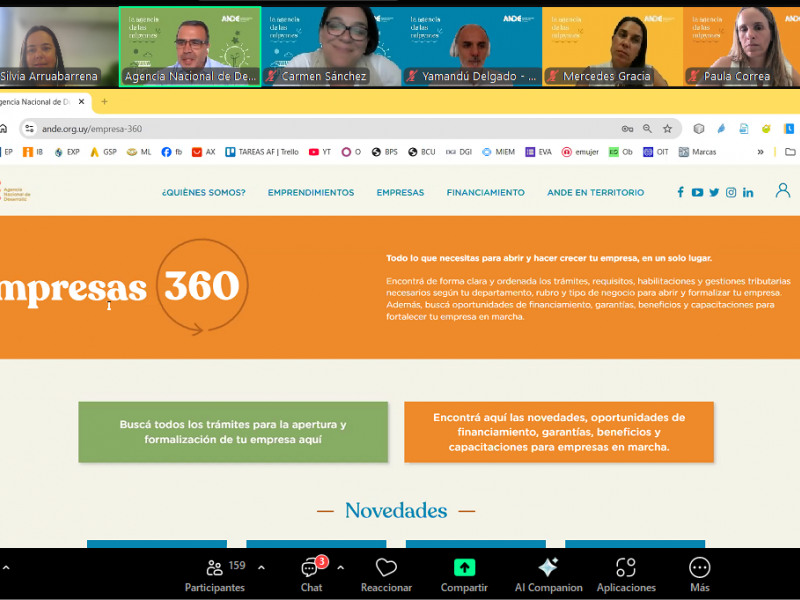Open the OIT bookmark
The image size is (800, 600).
(x=656, y=152)
